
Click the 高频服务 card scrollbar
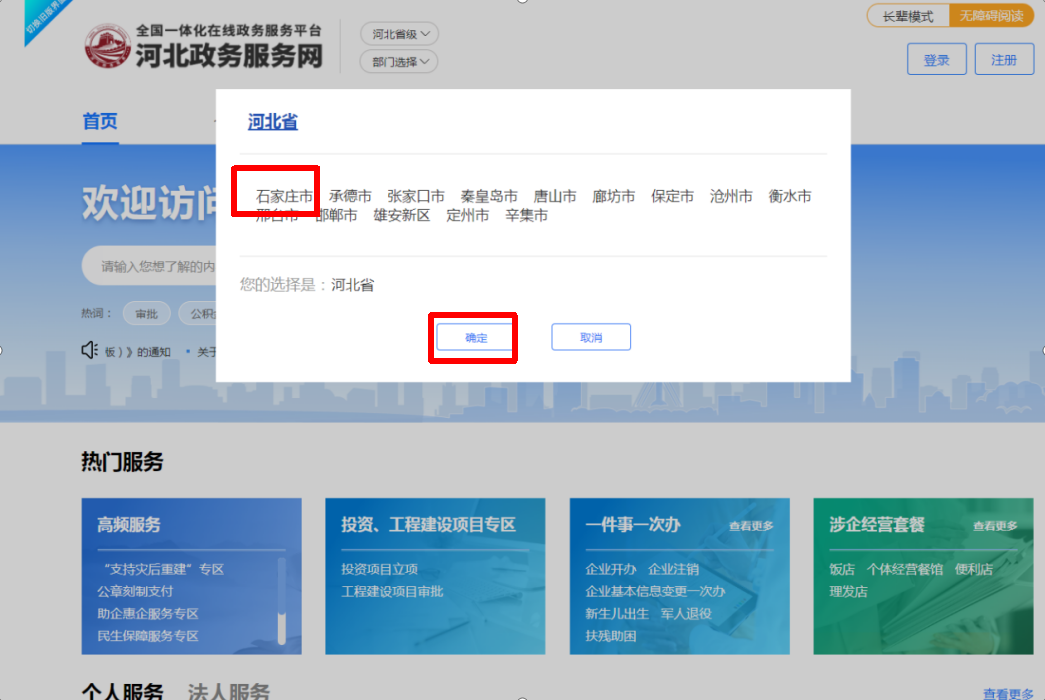point(281,600)
